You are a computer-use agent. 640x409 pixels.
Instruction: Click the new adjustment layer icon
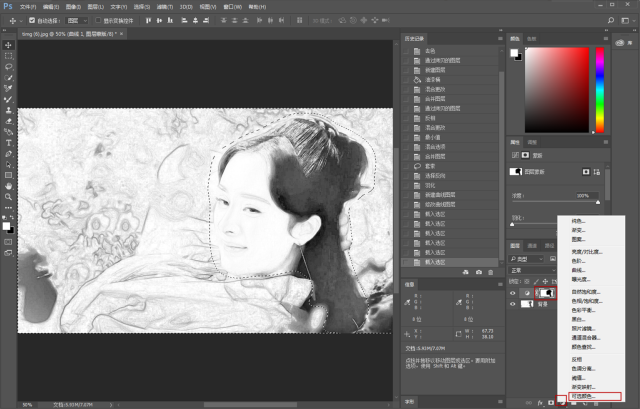[x=562, y=403]
